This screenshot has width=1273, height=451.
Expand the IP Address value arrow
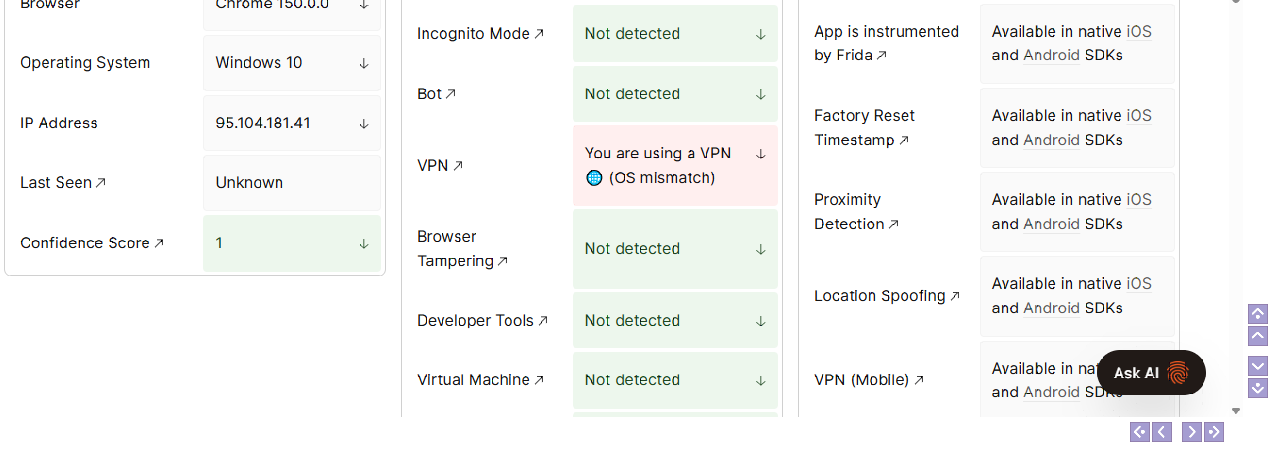point(364,123)
